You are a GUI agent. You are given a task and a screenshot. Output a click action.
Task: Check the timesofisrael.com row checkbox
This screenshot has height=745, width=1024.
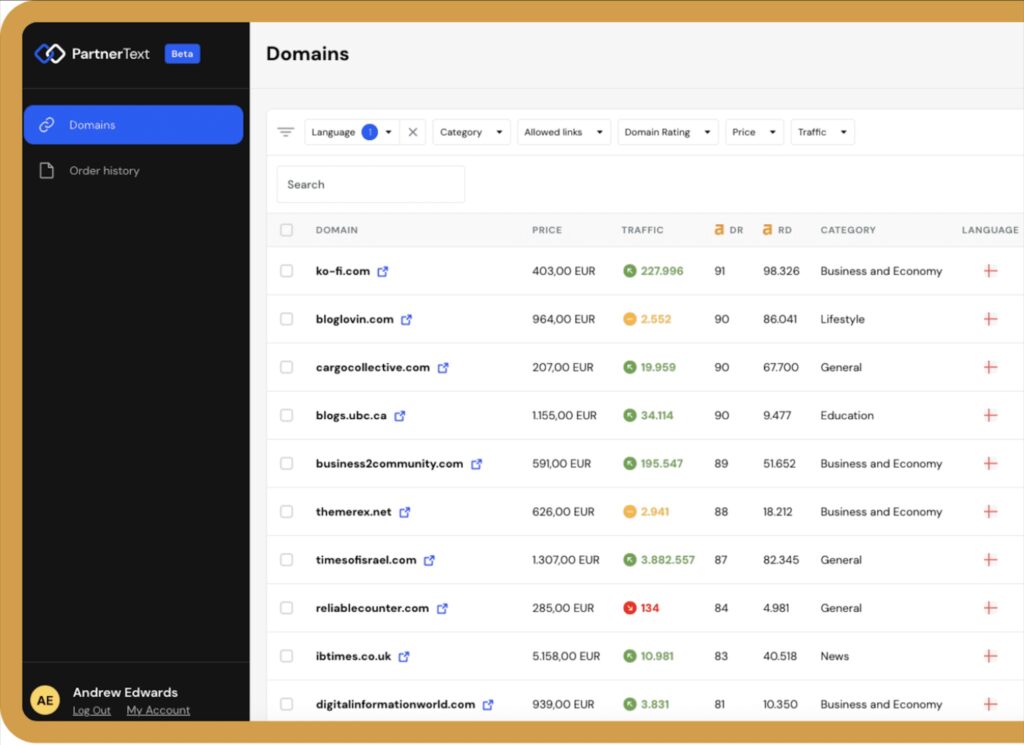click(286, 560)
